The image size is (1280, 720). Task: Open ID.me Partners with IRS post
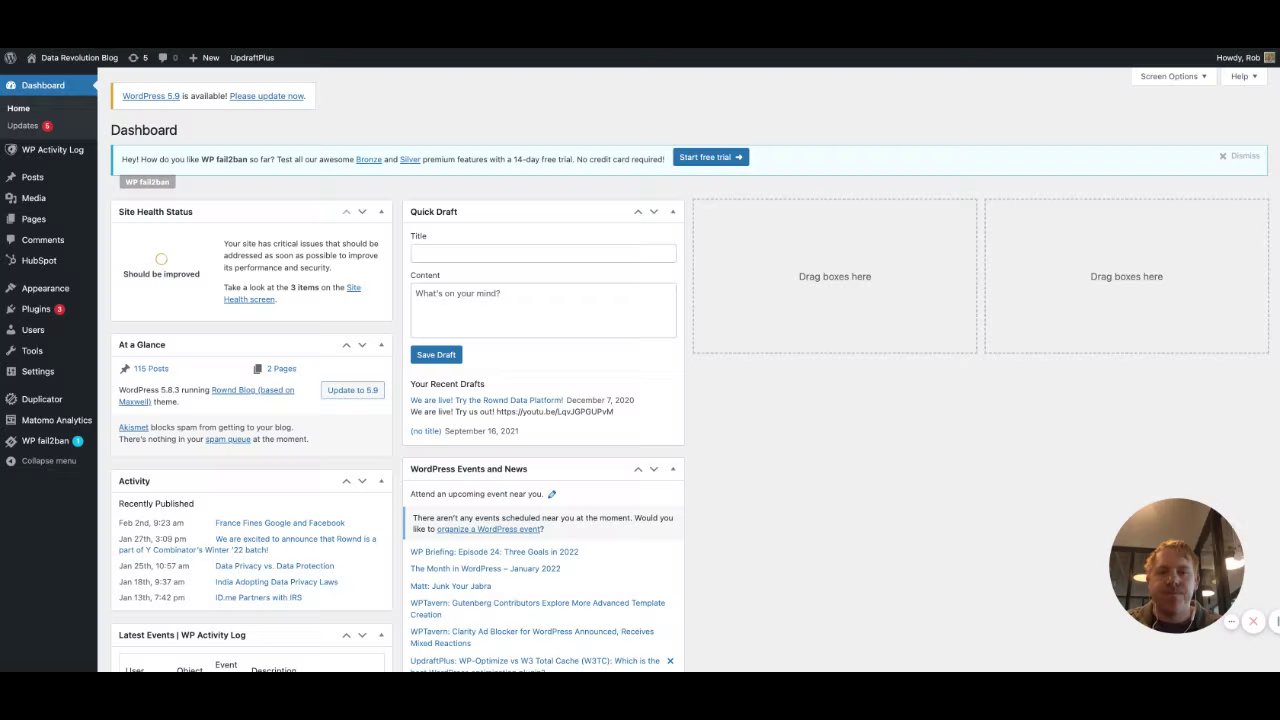pos(258,598)
